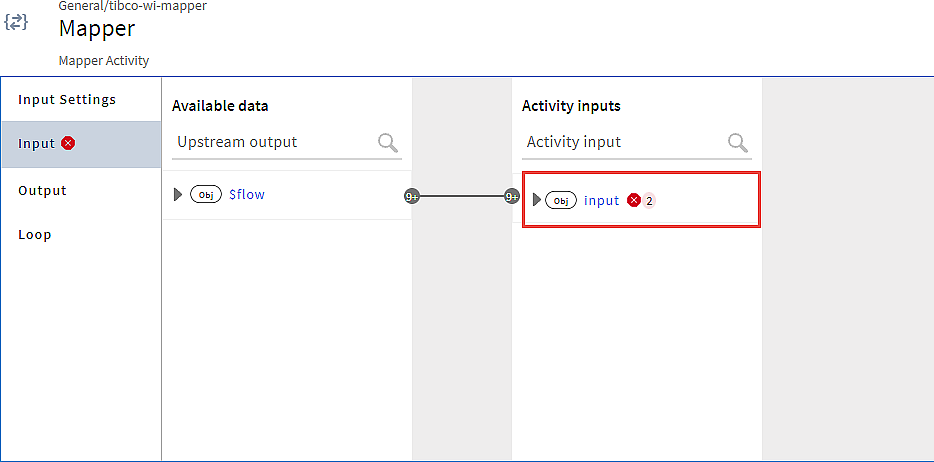The height and width of the screenshot is (462, 934).
Task: Click the search magnifier in Activity inputs
Action: coord(738,143)
